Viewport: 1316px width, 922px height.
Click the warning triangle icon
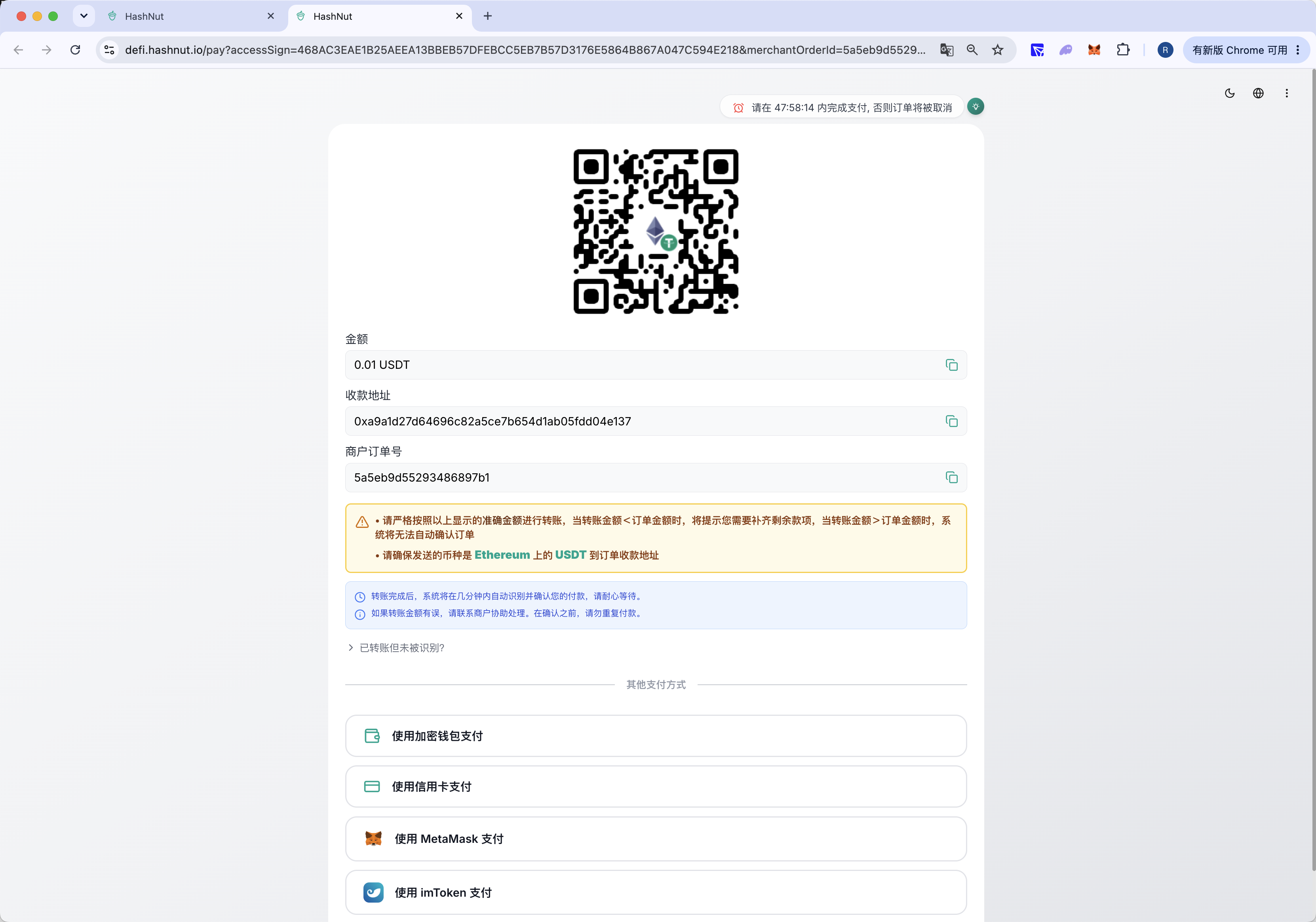tap(362, 522)
